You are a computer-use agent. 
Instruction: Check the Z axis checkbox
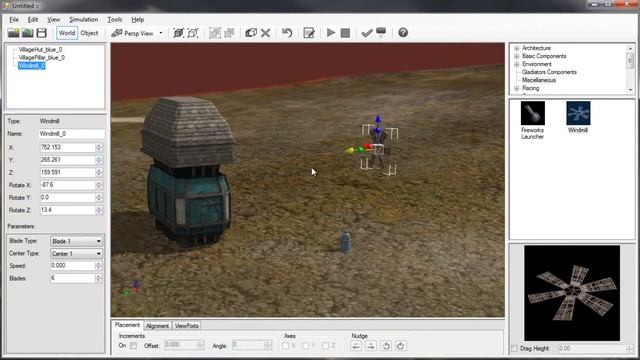coord(325,346)
